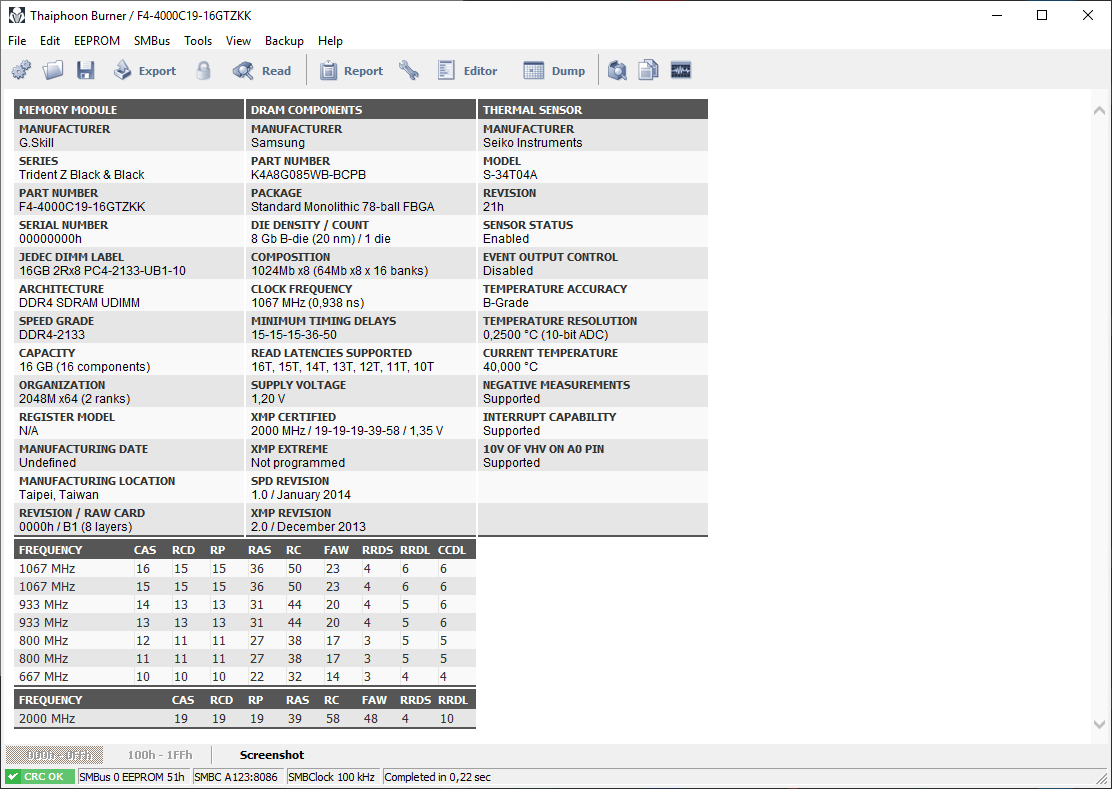Click the copy documents icon
This screenshot has width=1112, height=789.
pyautogui.click(x=648, y=70)
